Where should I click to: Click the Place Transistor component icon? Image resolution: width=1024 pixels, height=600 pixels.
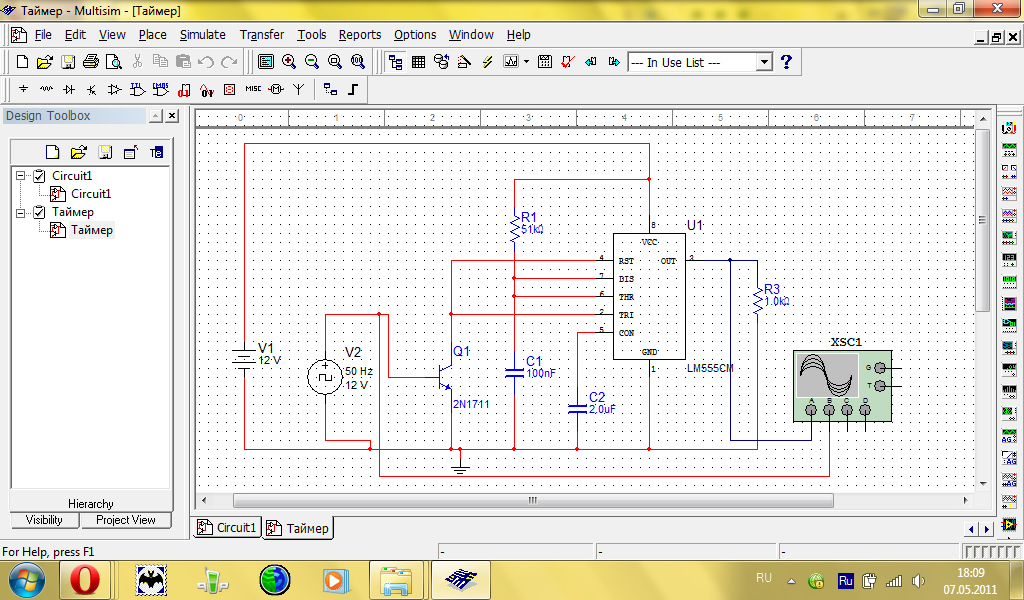91,89
